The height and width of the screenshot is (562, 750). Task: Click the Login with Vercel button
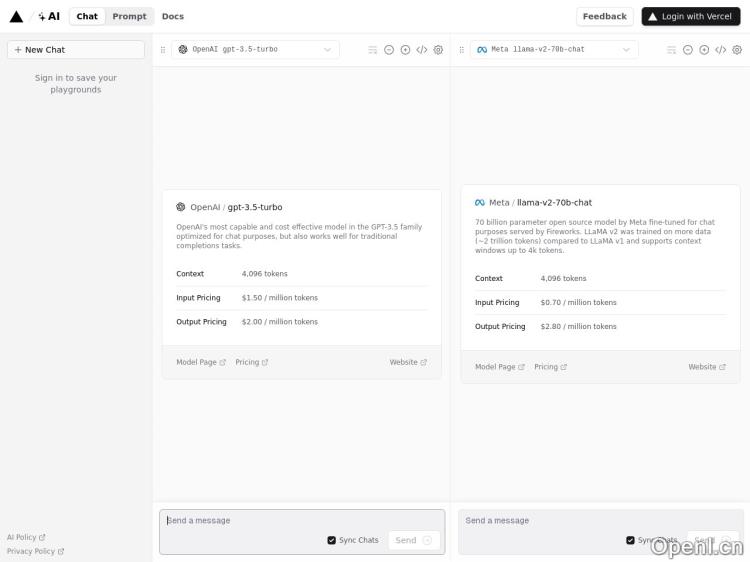[691, 16]
